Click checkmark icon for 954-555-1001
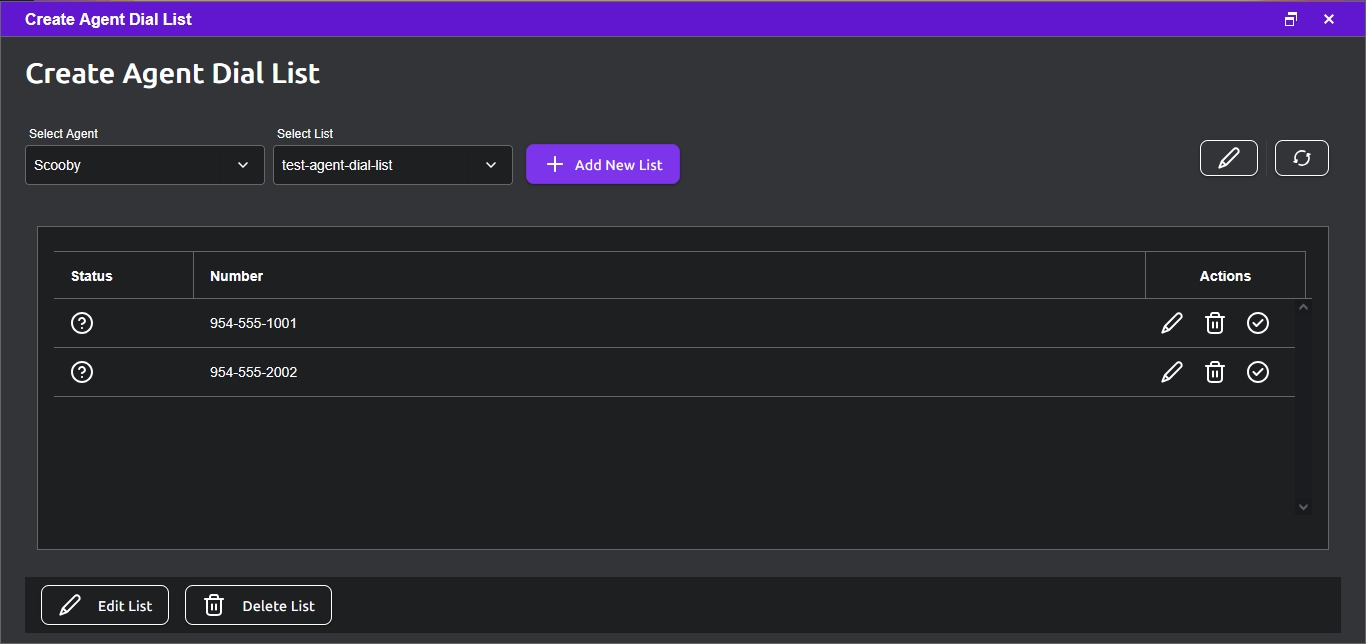The height and width of the screenshot is (644, 1366). (x=1258, y=323)
